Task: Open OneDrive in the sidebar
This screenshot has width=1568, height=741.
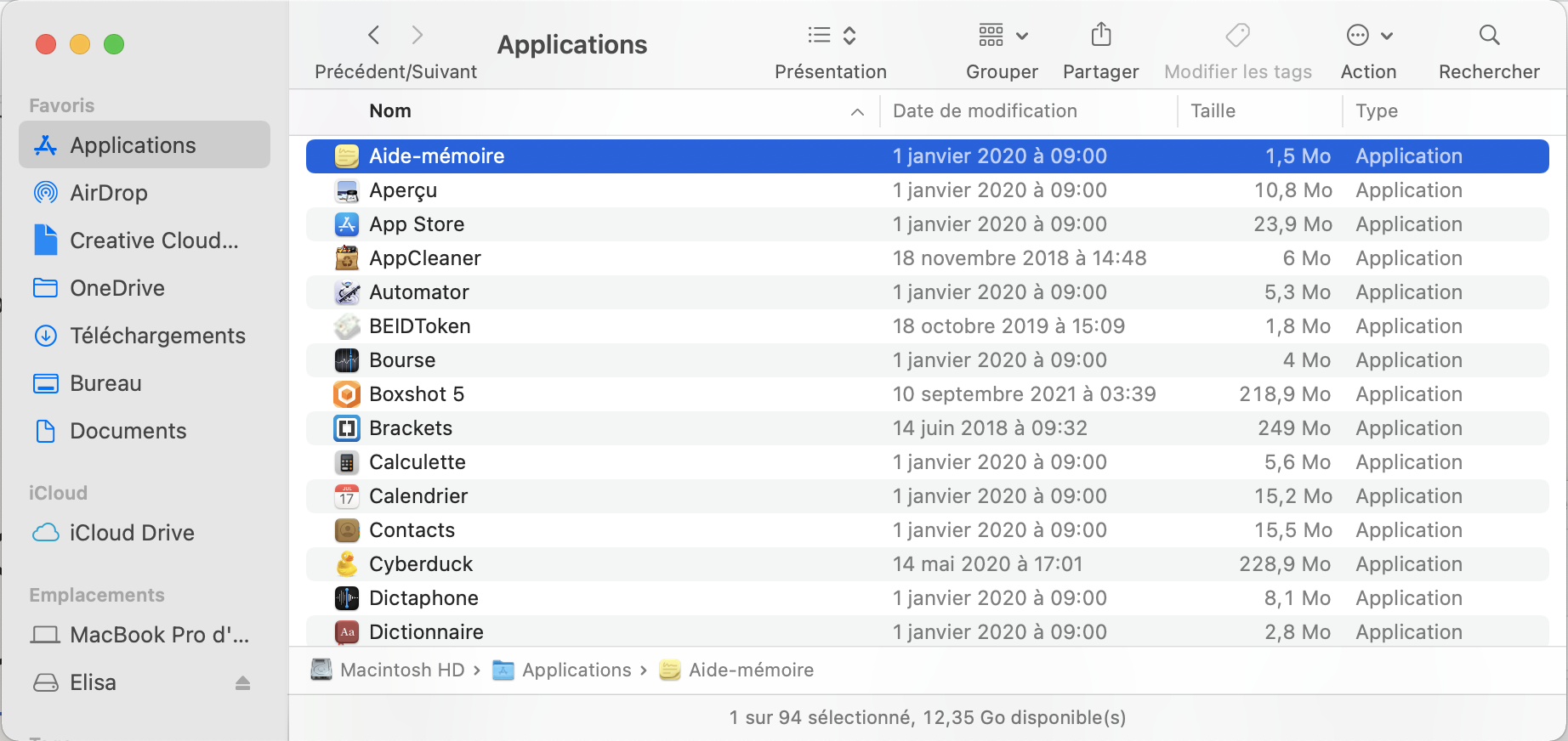Action: [145, 288]
